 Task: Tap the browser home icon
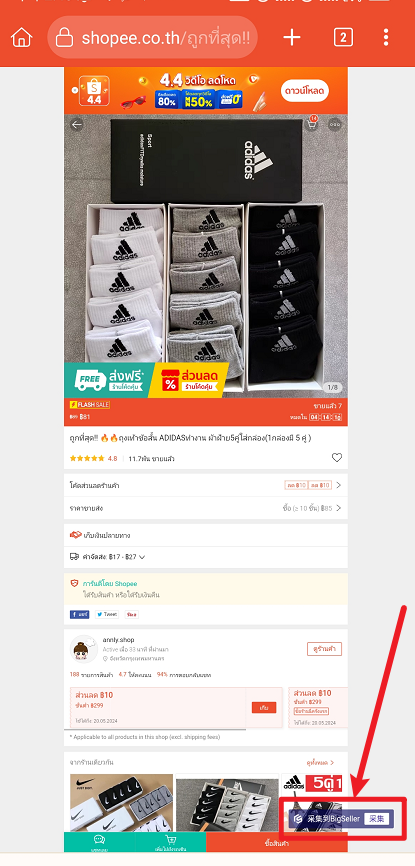[22, 38]
